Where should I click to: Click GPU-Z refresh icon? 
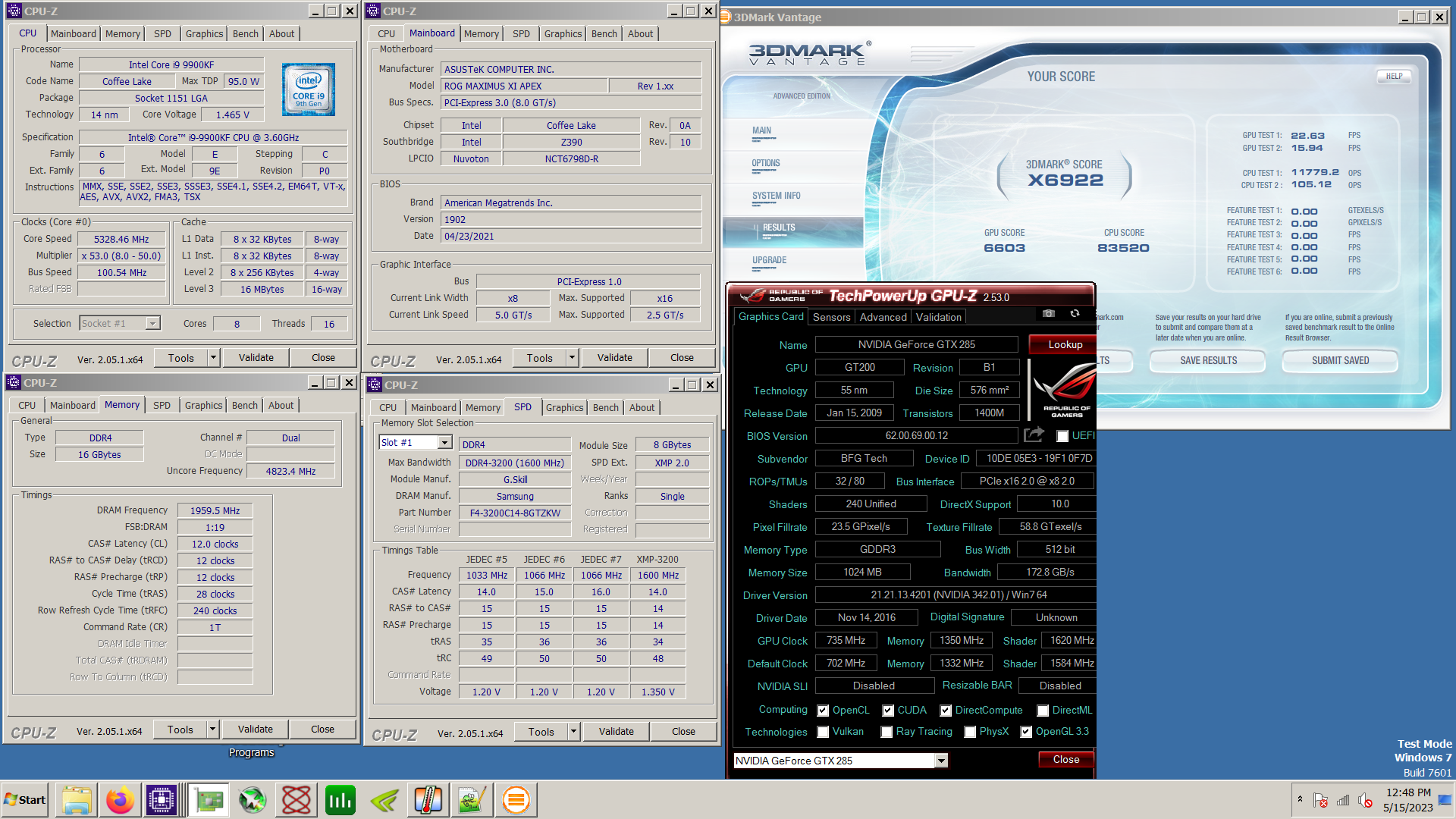[1075, 313]
